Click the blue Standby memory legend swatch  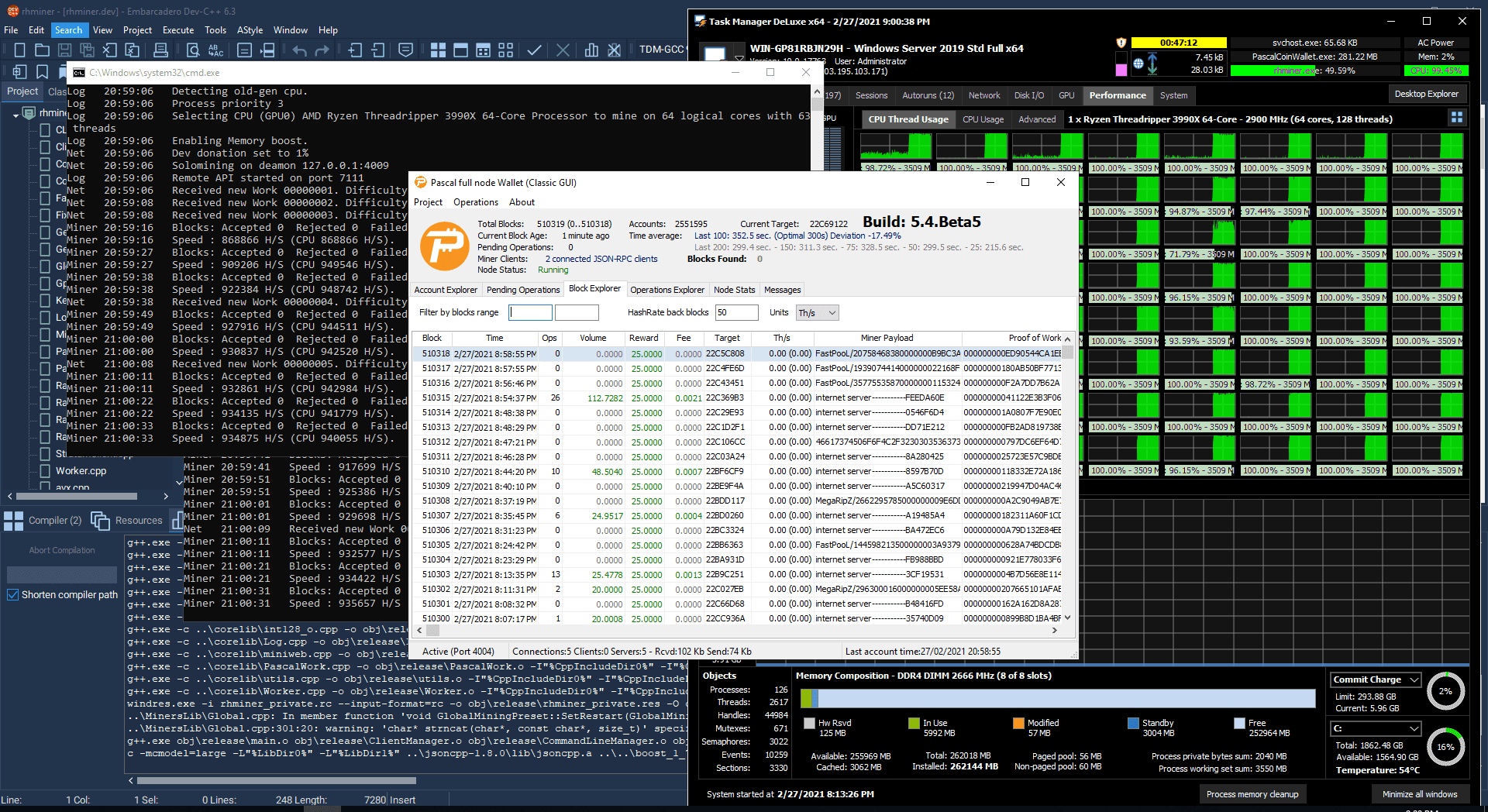click(1133, 723)
